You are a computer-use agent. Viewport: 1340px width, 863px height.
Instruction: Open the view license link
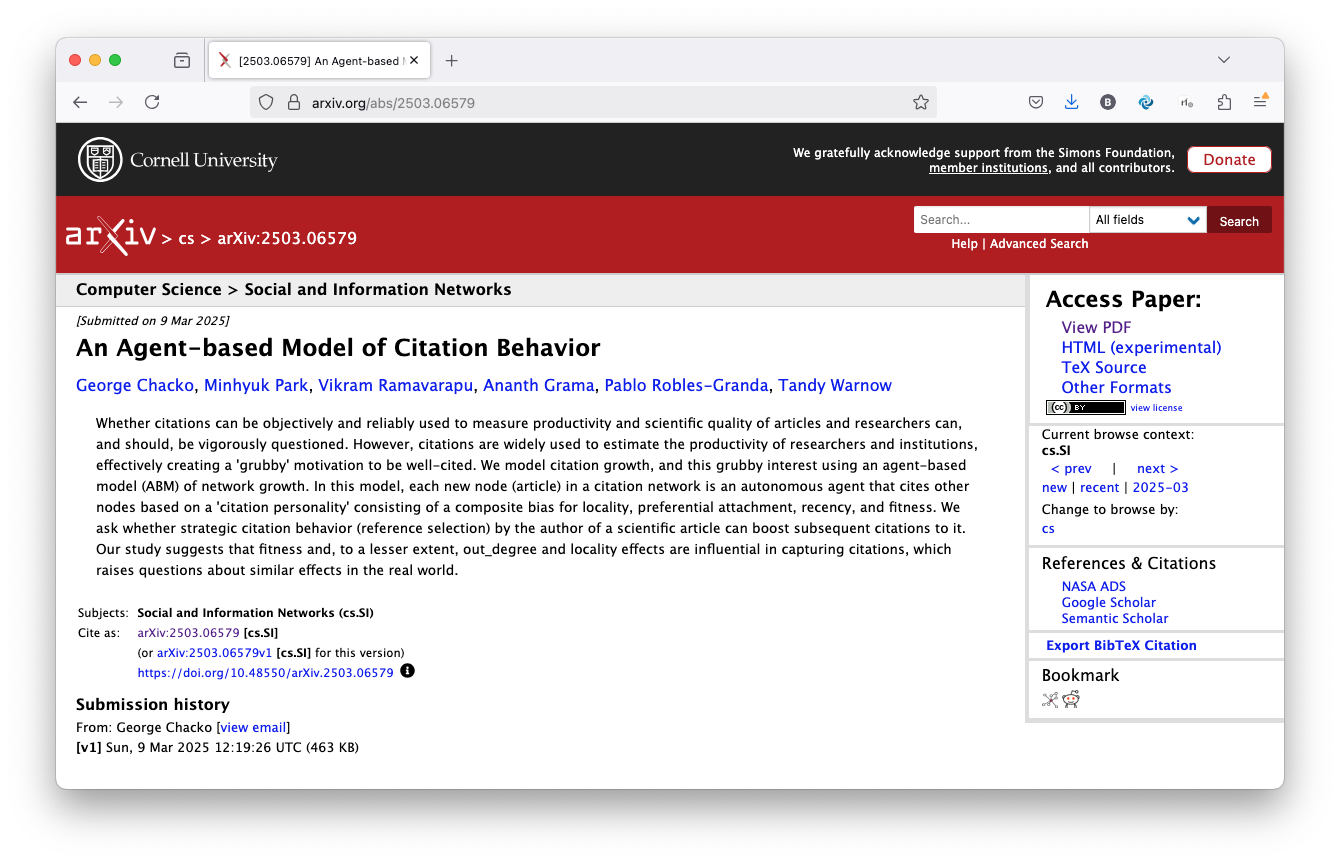click(x=1157, y=408)
